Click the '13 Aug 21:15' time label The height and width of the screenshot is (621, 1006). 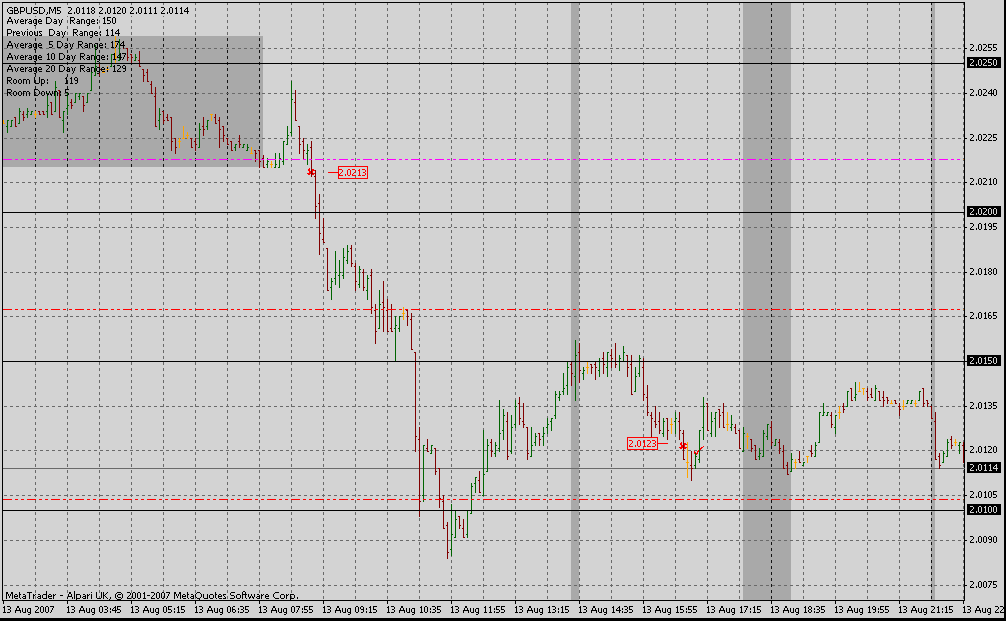pos(926,609)
